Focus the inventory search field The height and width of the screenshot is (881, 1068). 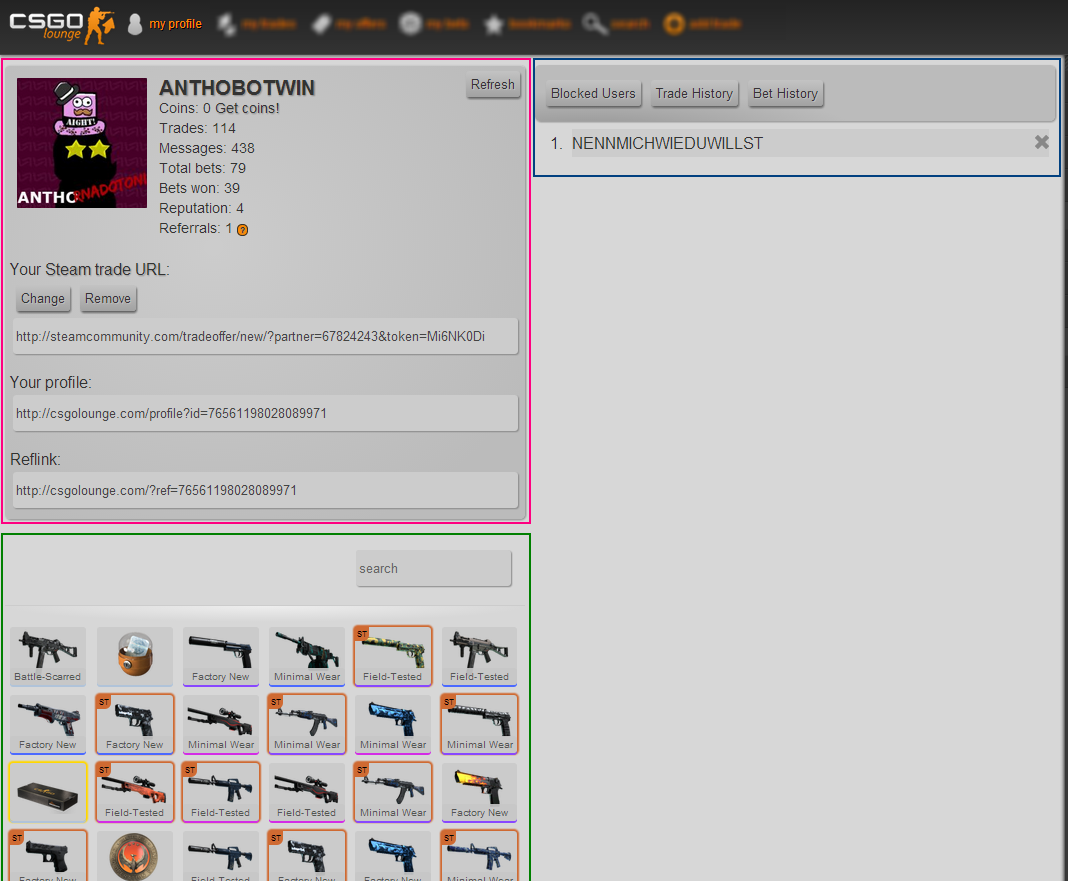433,568
